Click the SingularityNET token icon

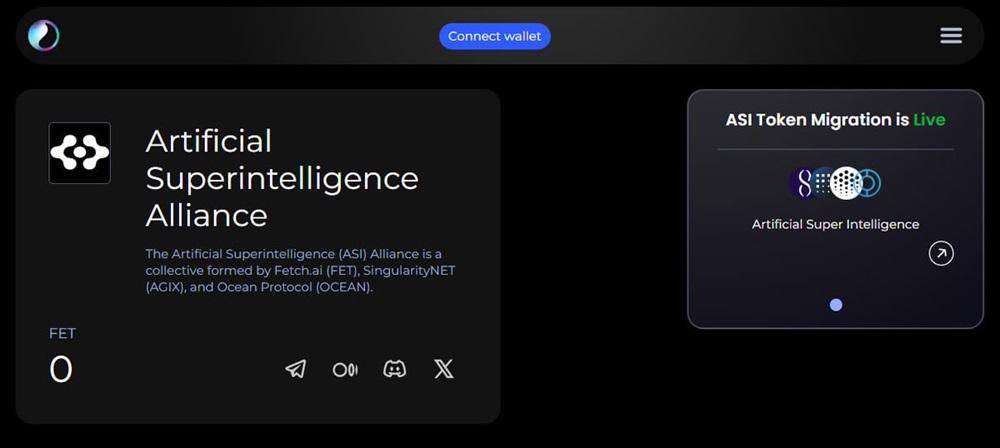point(802,183)
